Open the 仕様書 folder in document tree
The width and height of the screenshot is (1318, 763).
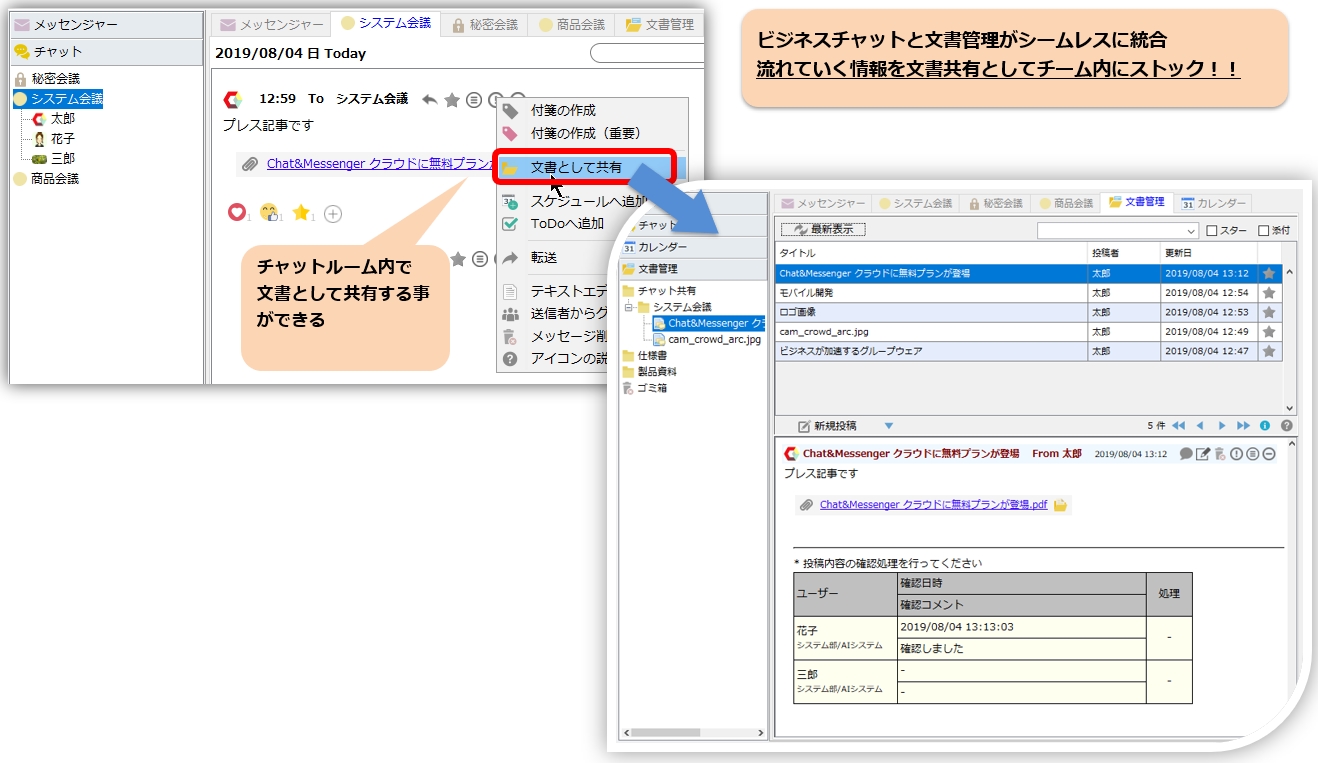(650, 355)
